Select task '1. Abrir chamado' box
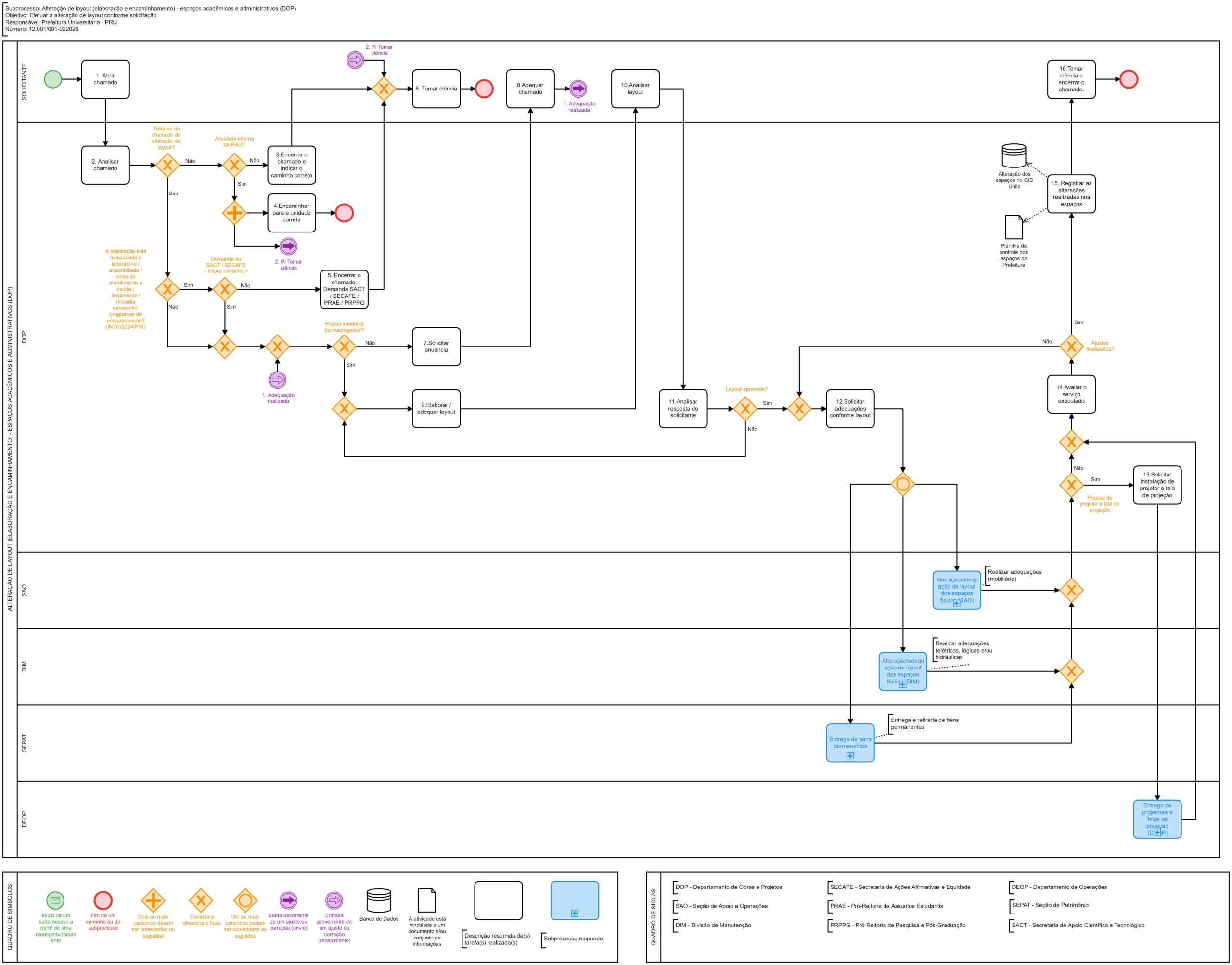The height and width of the screenshot is (965, 1232). [105, 79]
